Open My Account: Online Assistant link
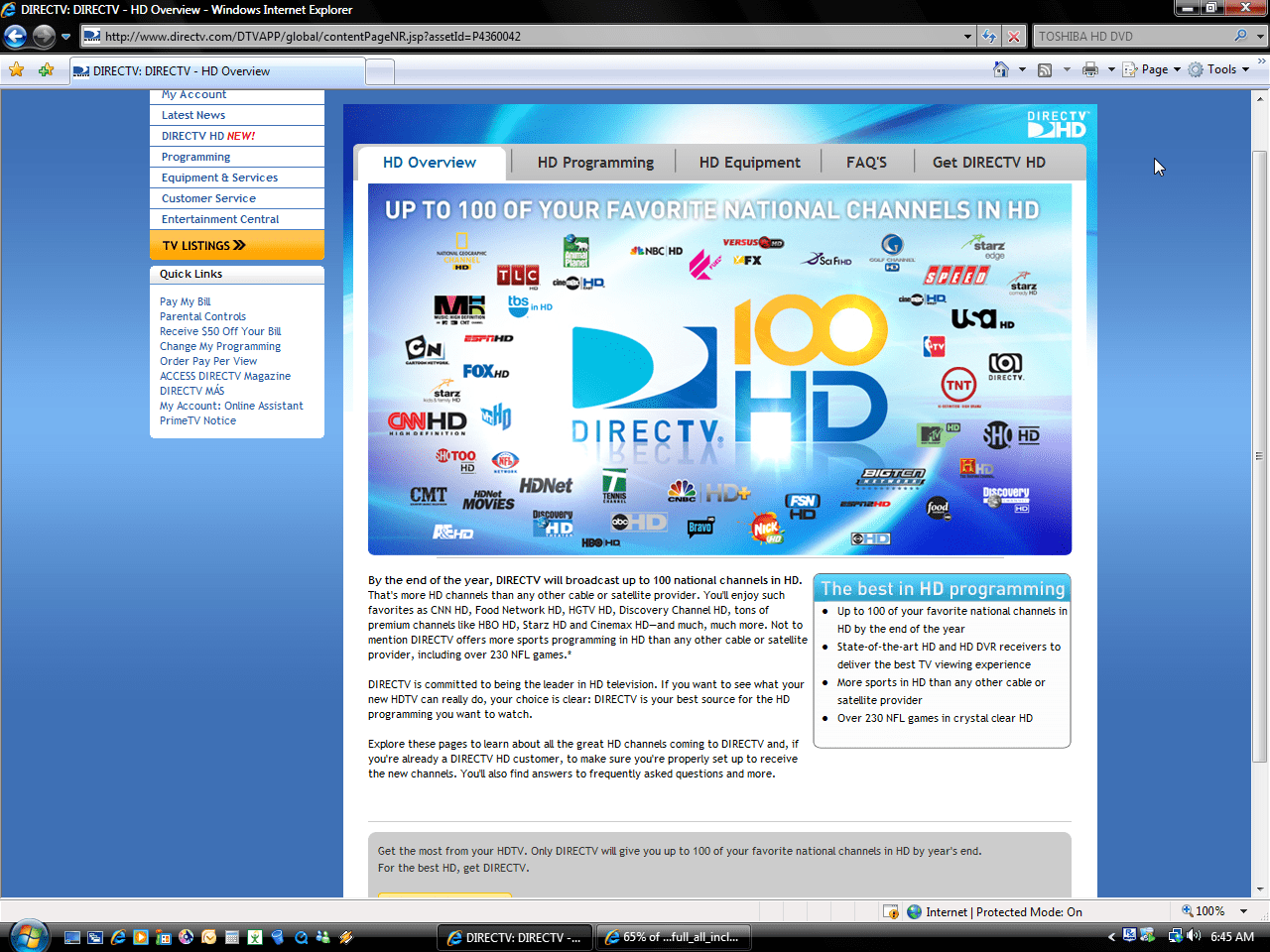 232,406
